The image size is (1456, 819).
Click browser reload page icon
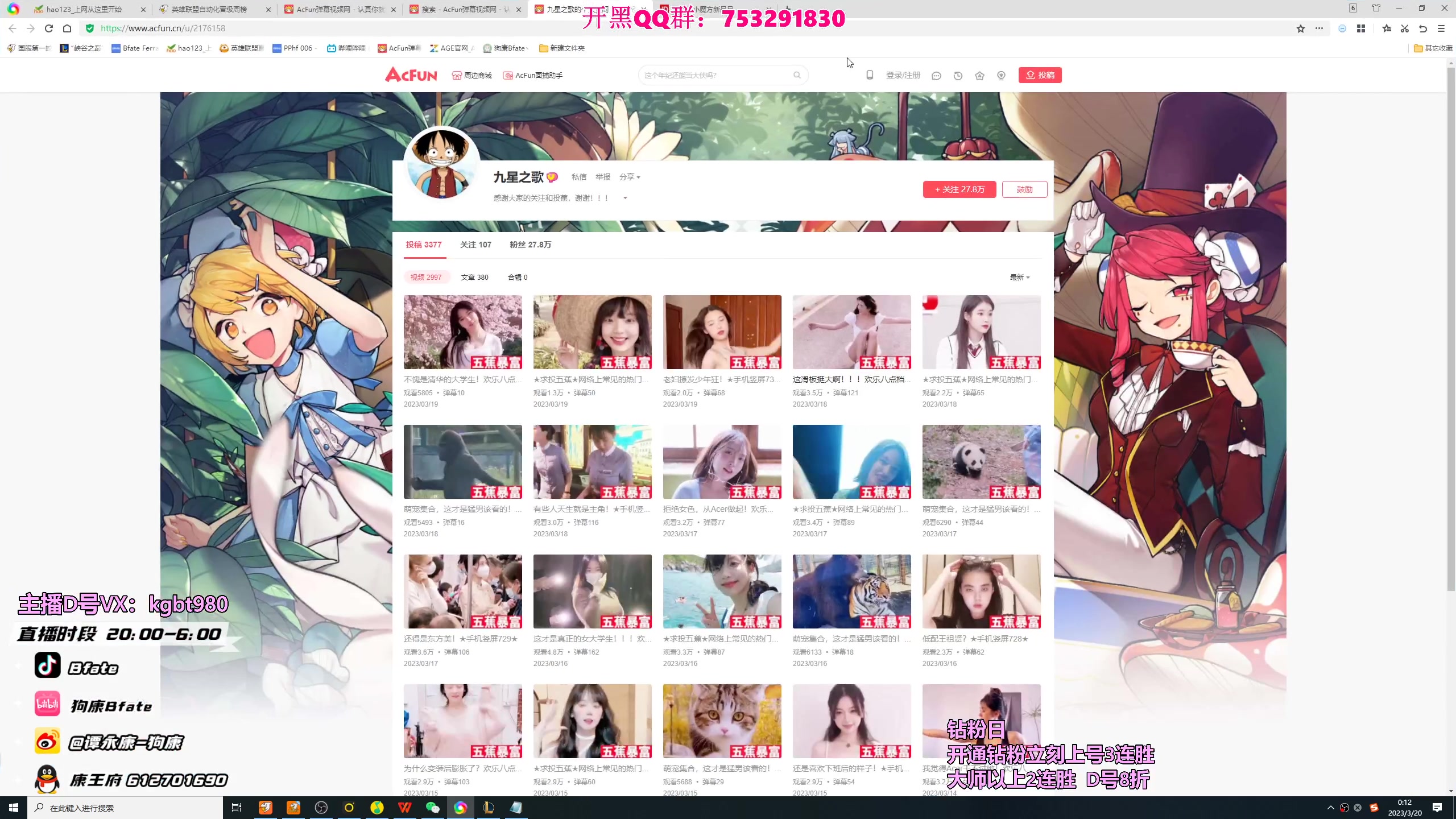[x=49, y=28]
